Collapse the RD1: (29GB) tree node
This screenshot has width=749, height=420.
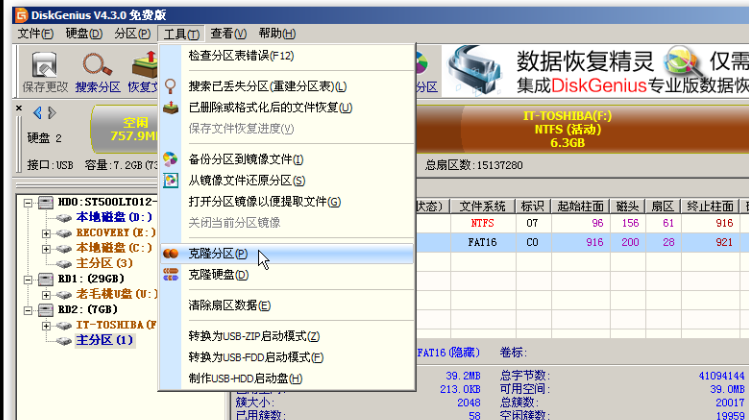(28, 279)
